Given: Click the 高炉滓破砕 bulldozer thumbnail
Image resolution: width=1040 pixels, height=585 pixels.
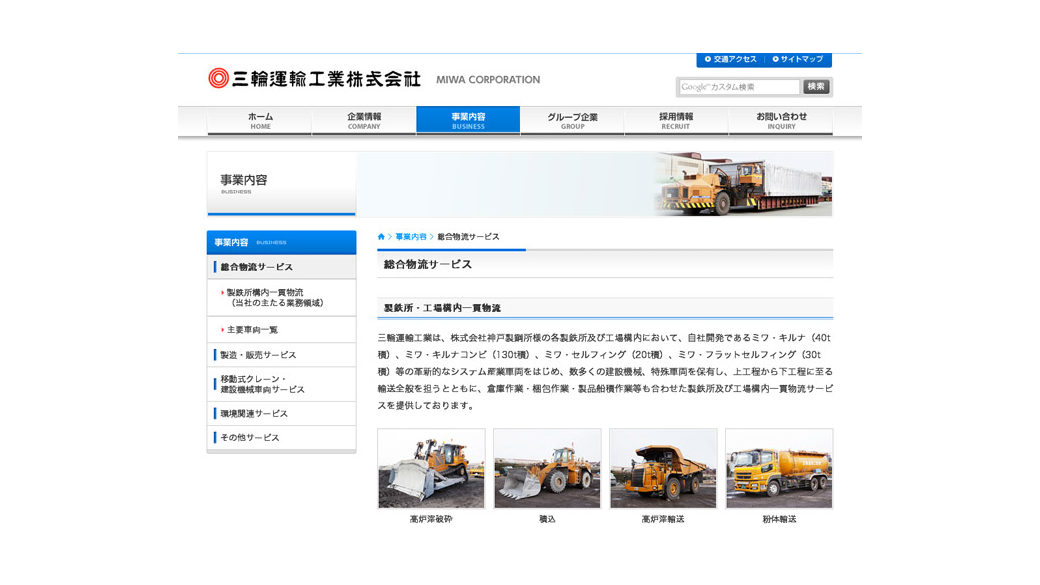Looking at the screenshot, I should [x=431, y=469].
